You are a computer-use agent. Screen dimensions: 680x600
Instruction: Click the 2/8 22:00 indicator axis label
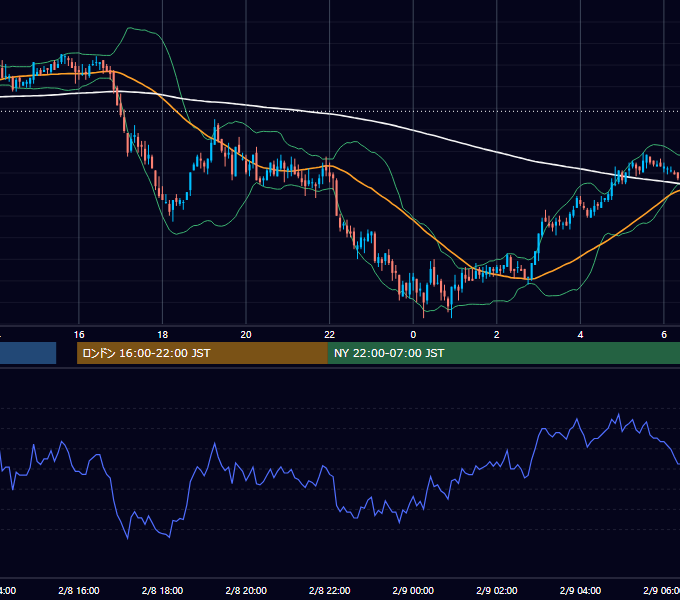(x=330, y=590)
